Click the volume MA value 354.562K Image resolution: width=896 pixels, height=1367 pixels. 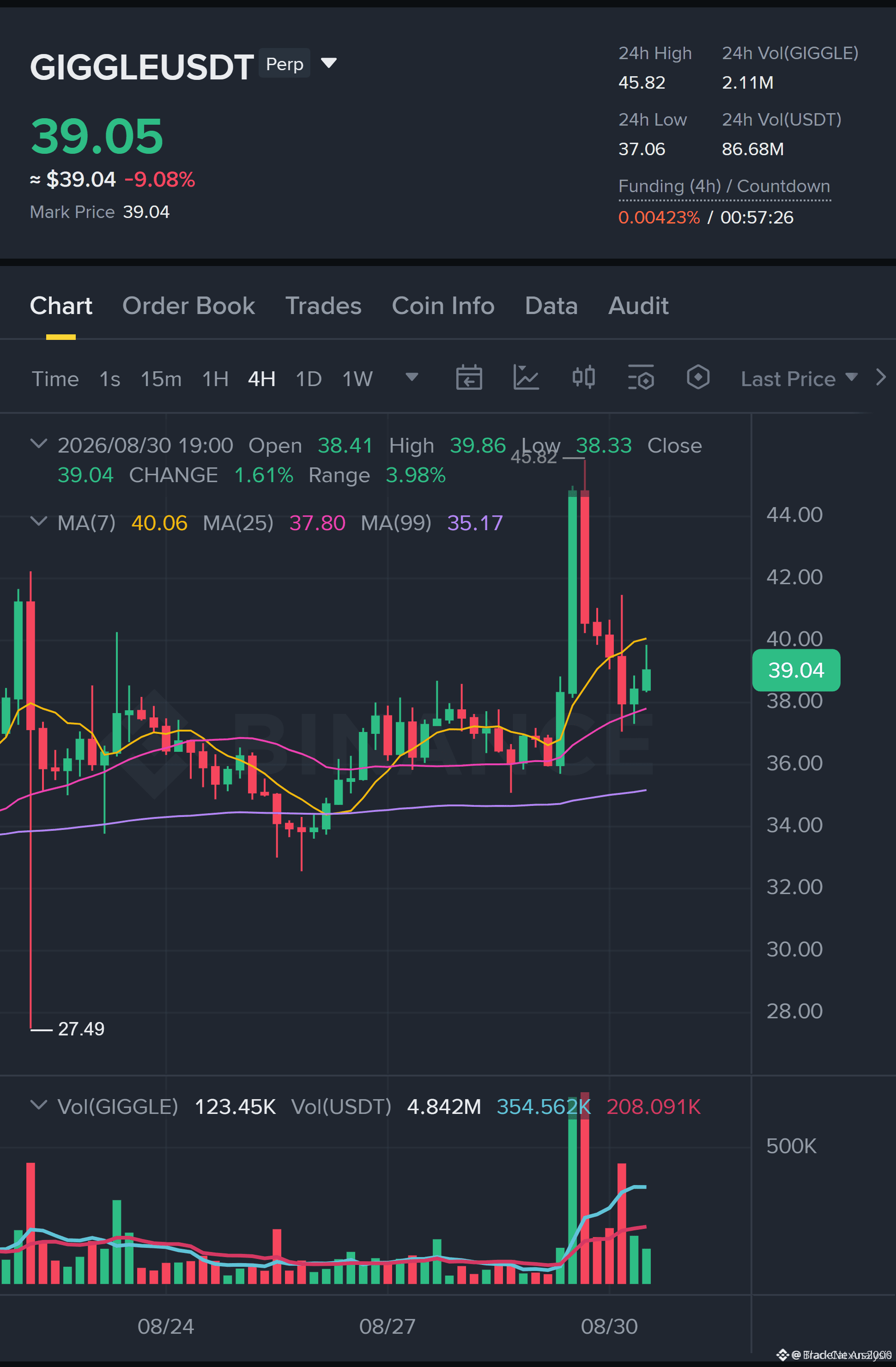[543, 1106]
